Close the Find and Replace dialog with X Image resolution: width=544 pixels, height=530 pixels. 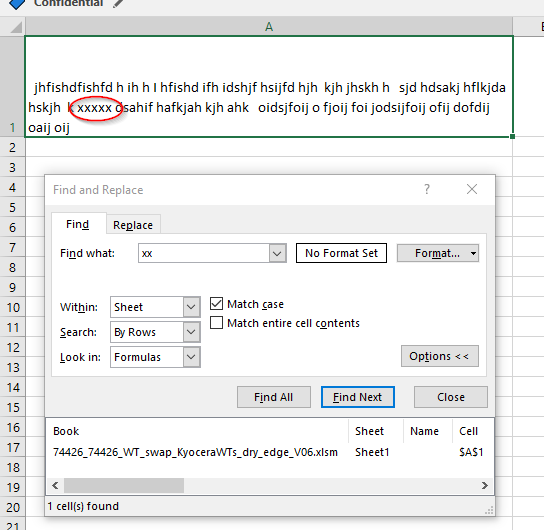[472, 189]
